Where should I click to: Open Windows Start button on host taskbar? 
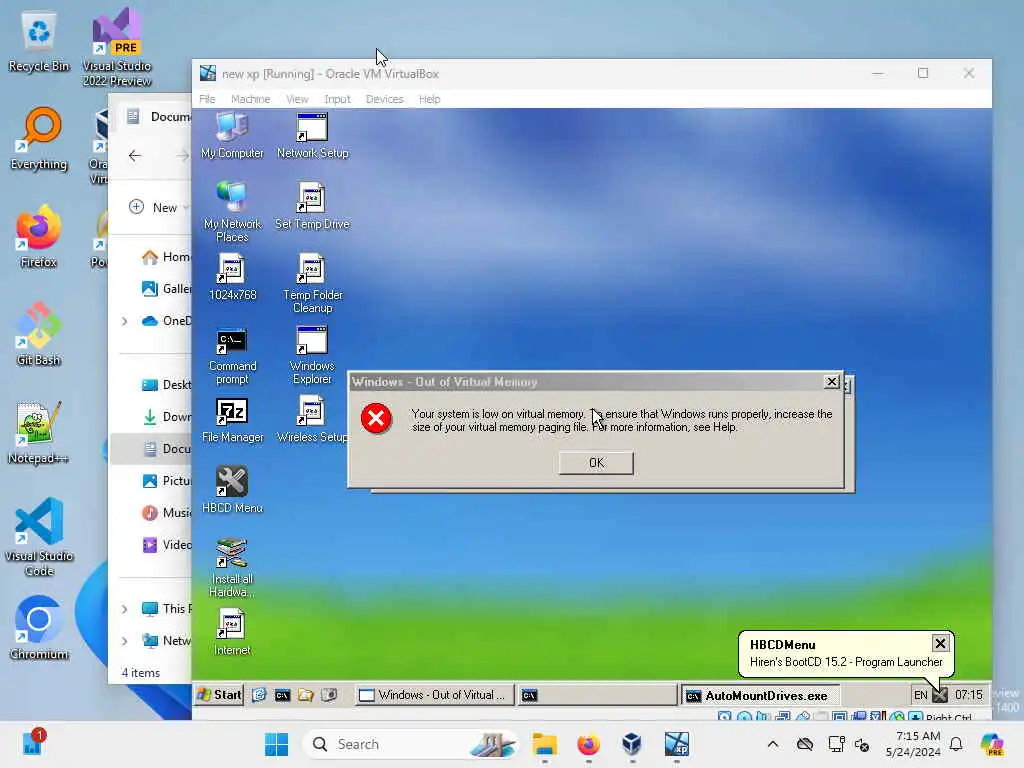[x=276, y=744]
